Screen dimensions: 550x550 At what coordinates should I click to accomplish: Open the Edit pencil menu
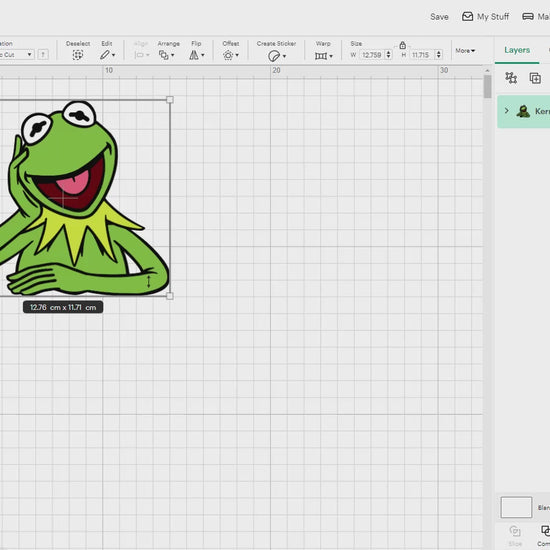point(107,55)
